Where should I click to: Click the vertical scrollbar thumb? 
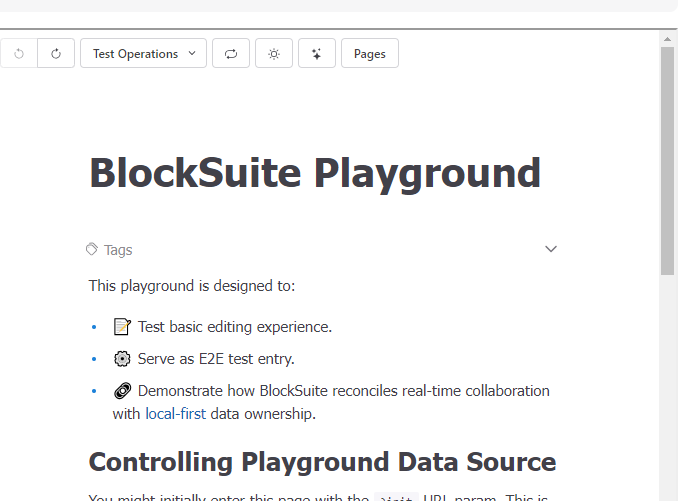(667, 161)
